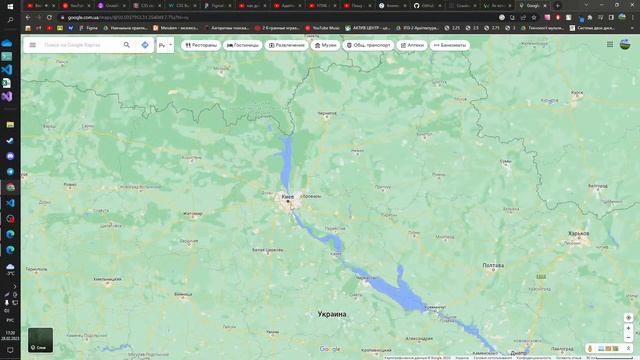Filter by Аптеки chip
Viewport: 640px width, 360px height.
(x=412, y=45)
